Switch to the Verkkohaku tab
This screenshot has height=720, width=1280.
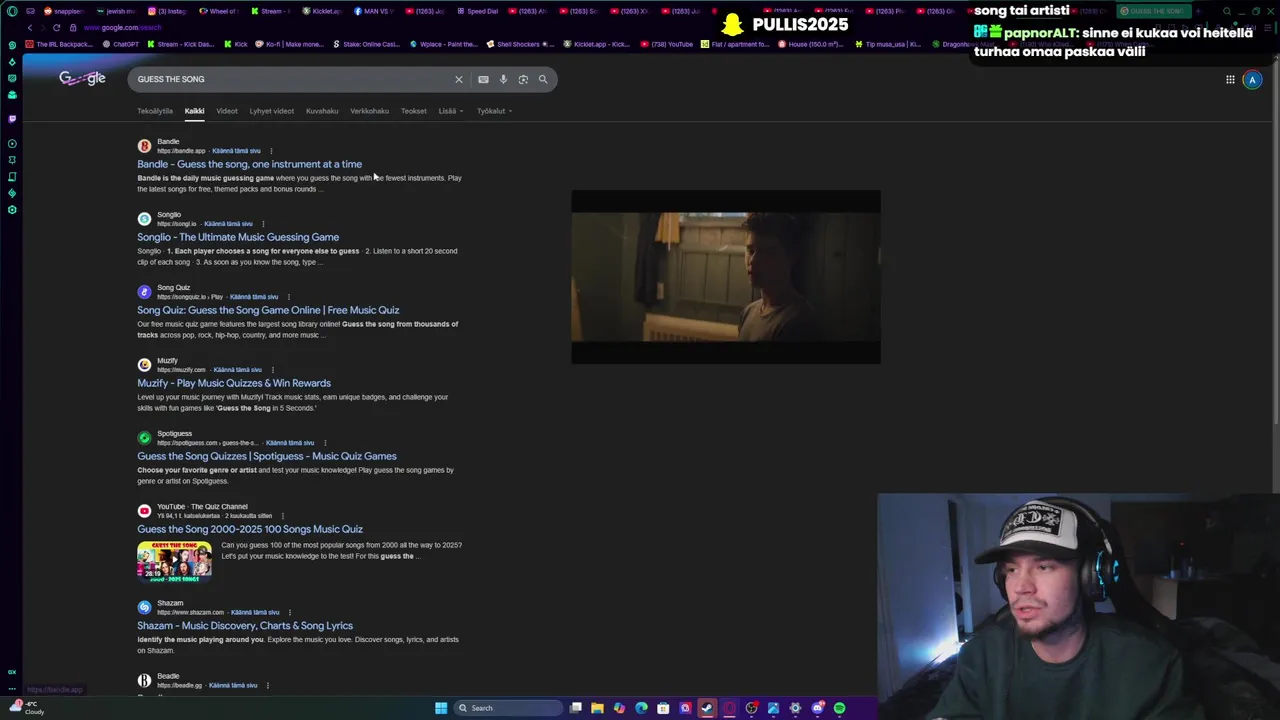(369, 111)
